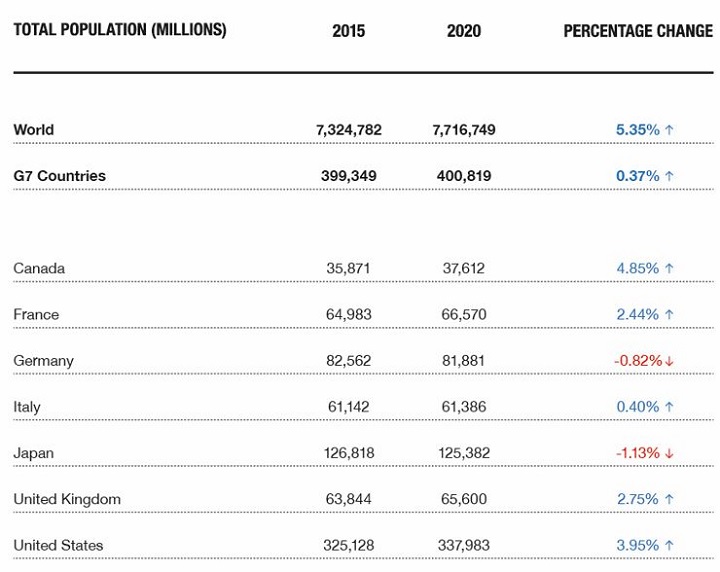The width and height of the screenshot is (720, 572).
Task: Click the up arrow beside Canada's 4.85%
Action: pos(669,268)
